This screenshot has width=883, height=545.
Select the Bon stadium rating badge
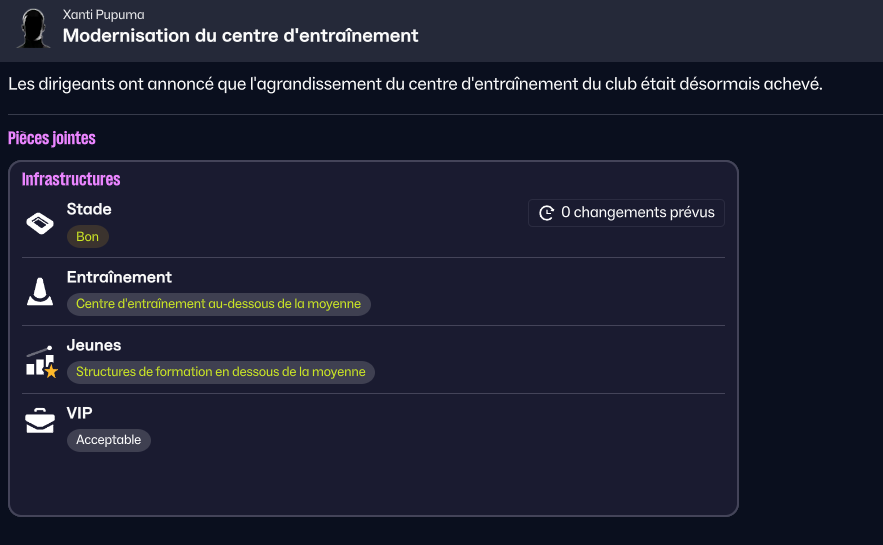[87, 236]
